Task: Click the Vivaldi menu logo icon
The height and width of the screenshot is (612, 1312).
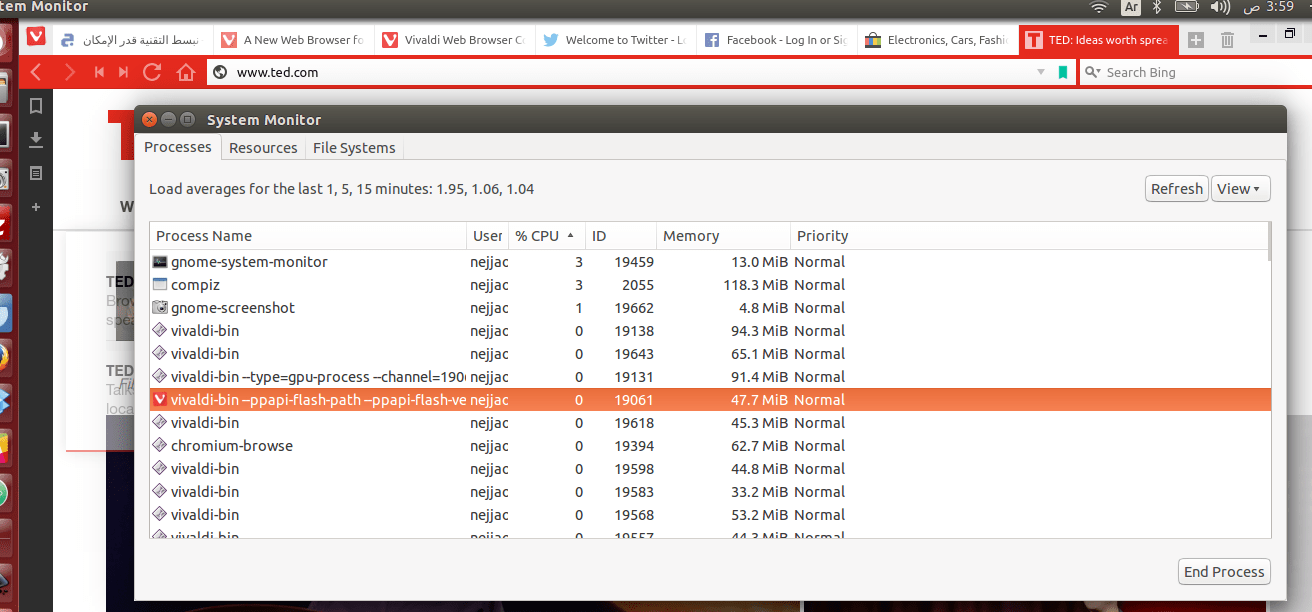Action: click(x=36, y=38)
